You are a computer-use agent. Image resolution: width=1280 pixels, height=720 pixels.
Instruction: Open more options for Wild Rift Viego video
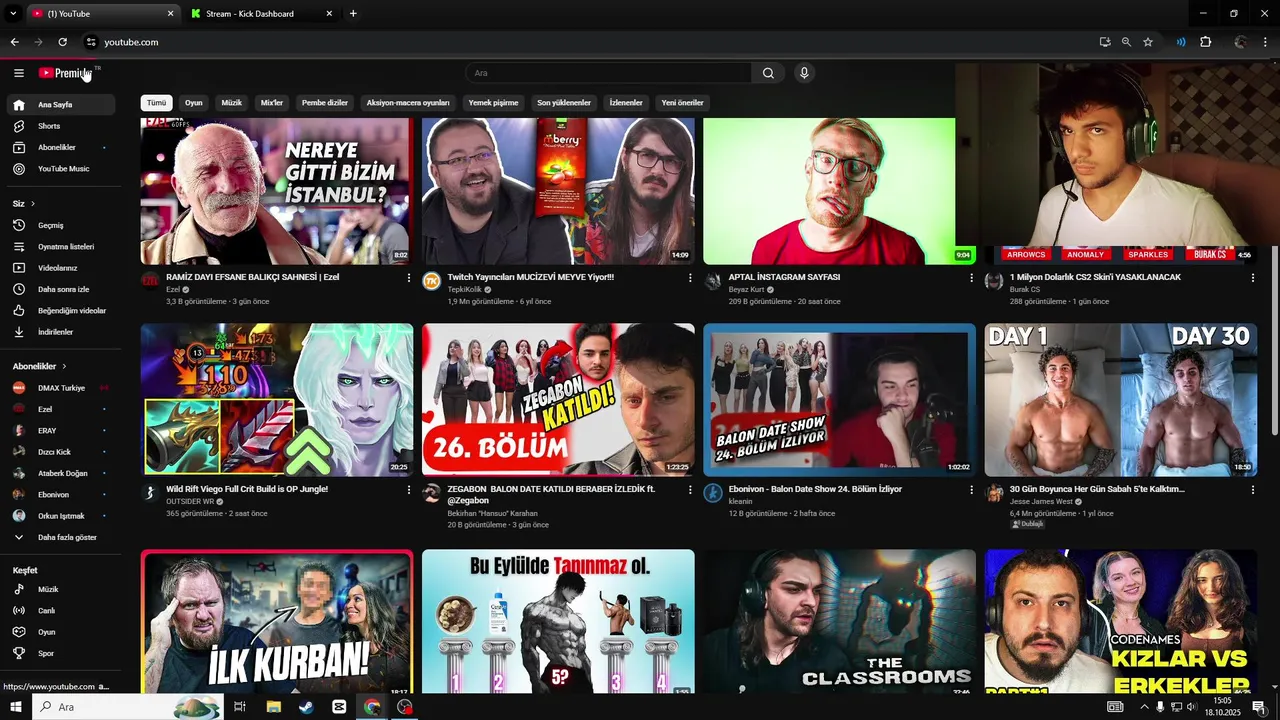408,490
